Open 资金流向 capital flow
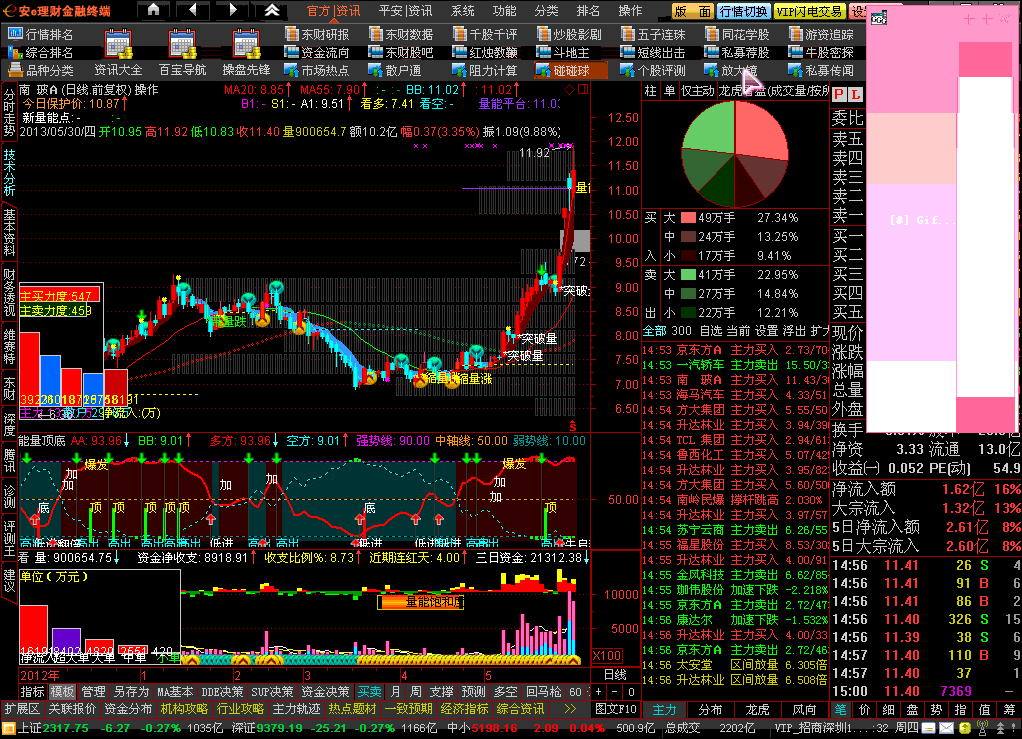1022x739 pixels. point(317,52)
